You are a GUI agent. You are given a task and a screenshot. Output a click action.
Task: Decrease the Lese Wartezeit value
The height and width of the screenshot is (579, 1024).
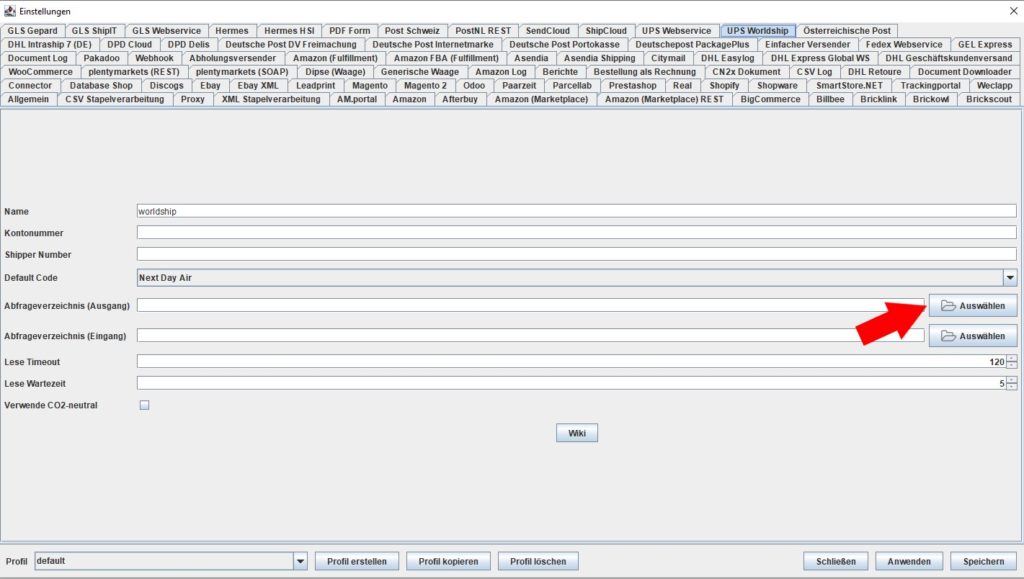[1012, 387]
